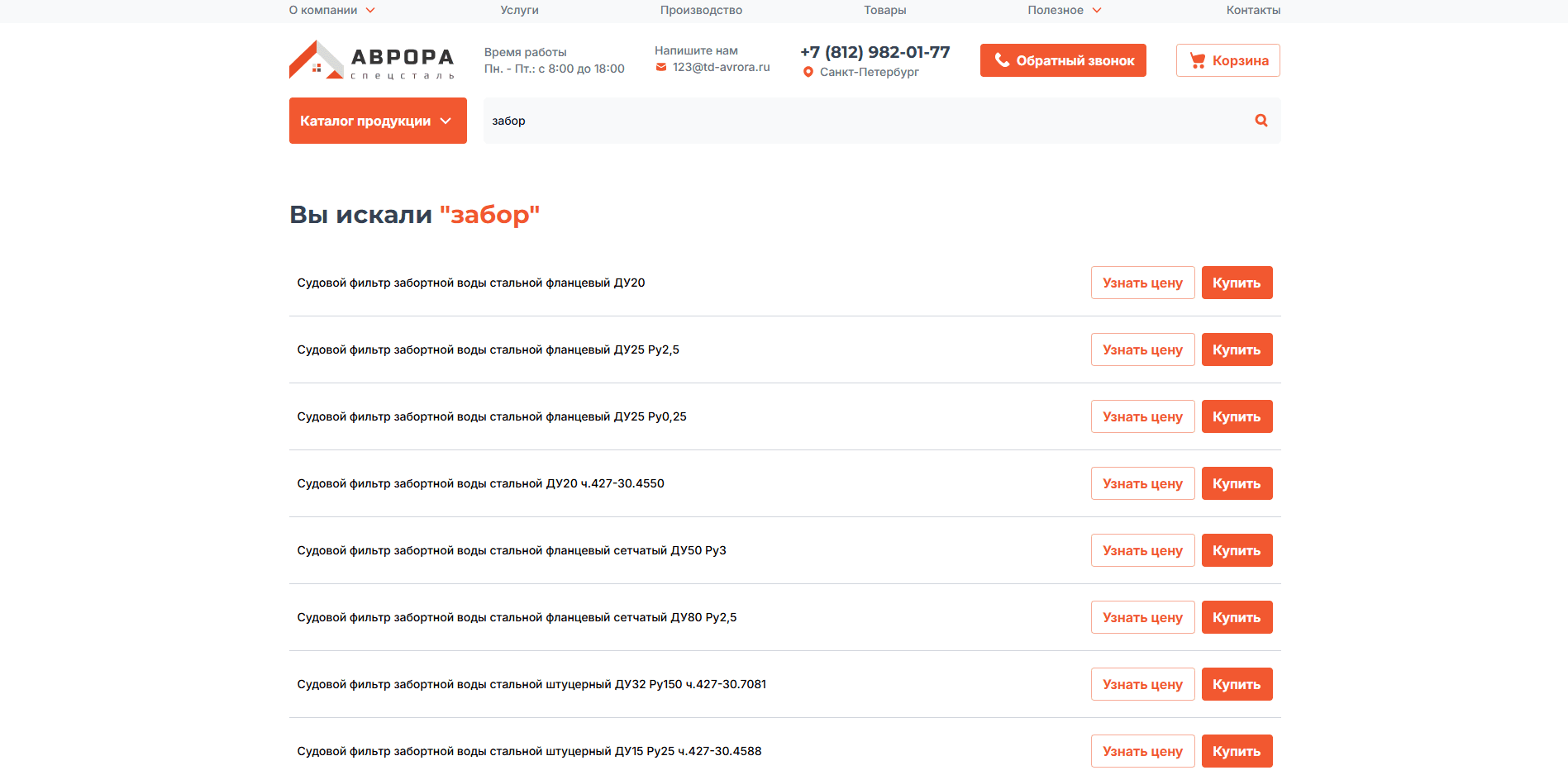
Task: Click the magnifier search icon
Action: tap(1261, 121)
